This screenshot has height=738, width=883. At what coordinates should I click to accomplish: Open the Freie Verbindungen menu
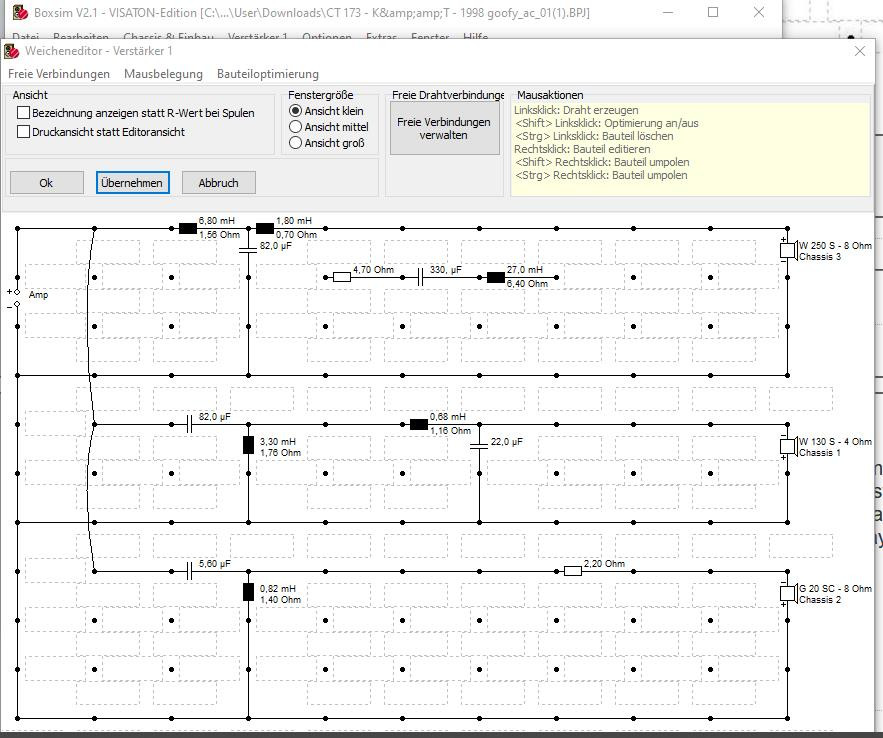click(x=59, y=74)
